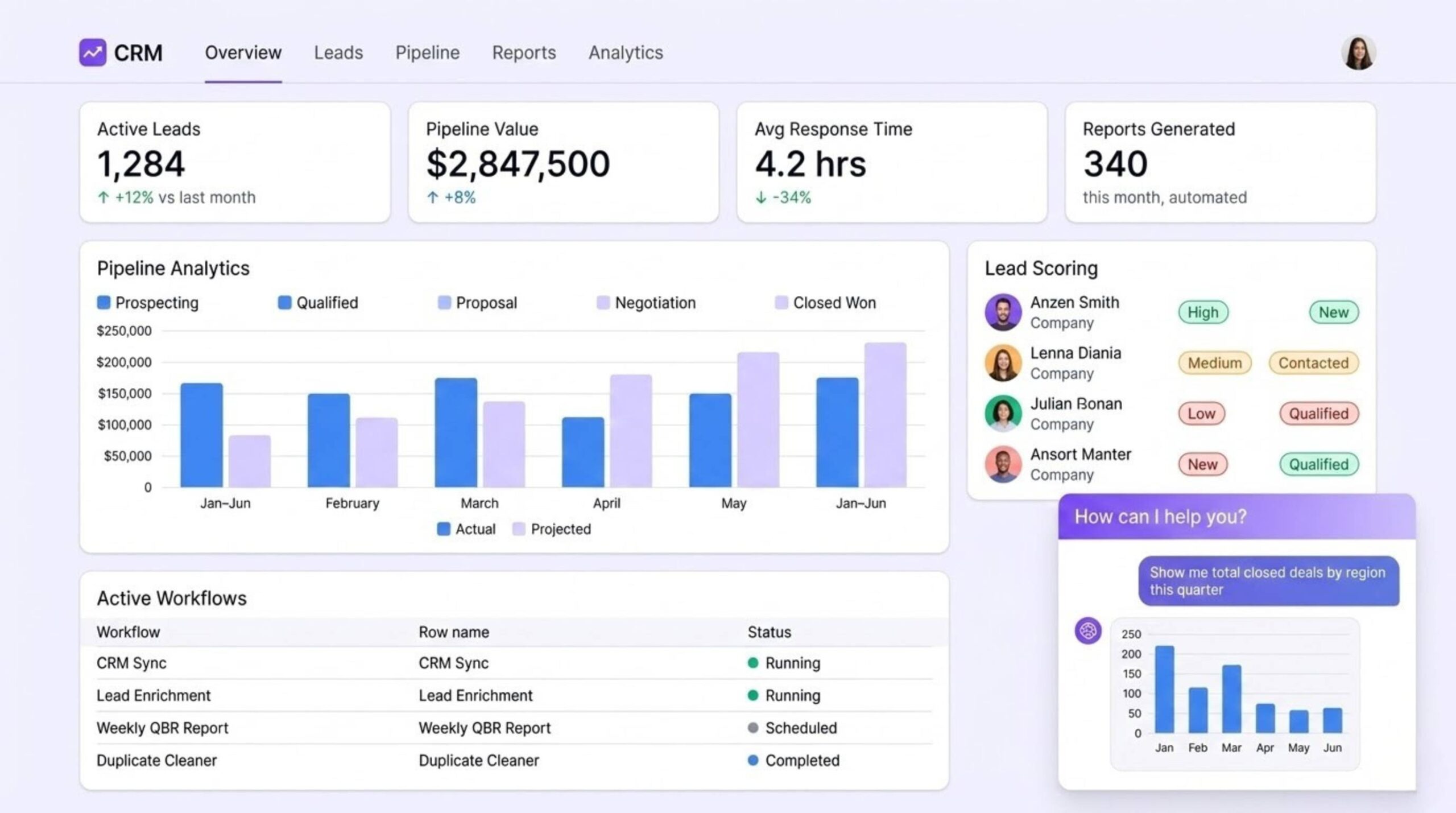
Task: Open the user profile avatar
Action: pos(1358,53)
